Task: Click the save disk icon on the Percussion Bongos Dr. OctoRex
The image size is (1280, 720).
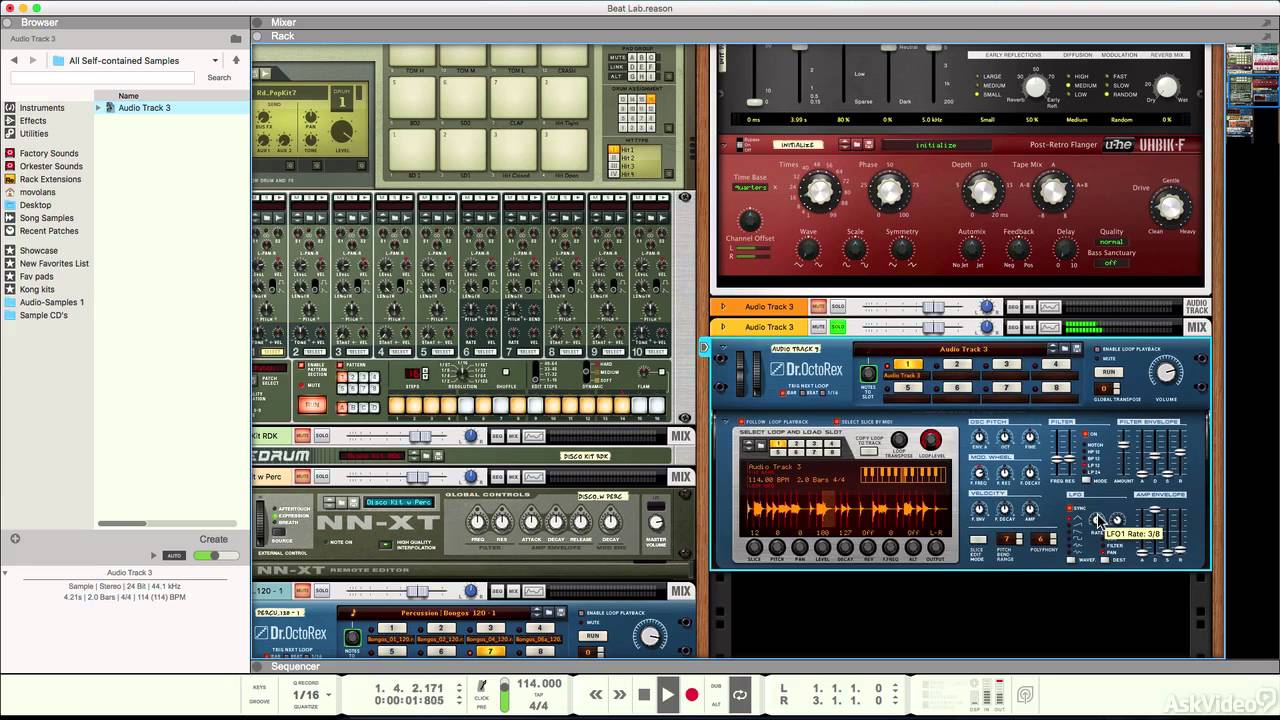Action: (x=561, y=612)
